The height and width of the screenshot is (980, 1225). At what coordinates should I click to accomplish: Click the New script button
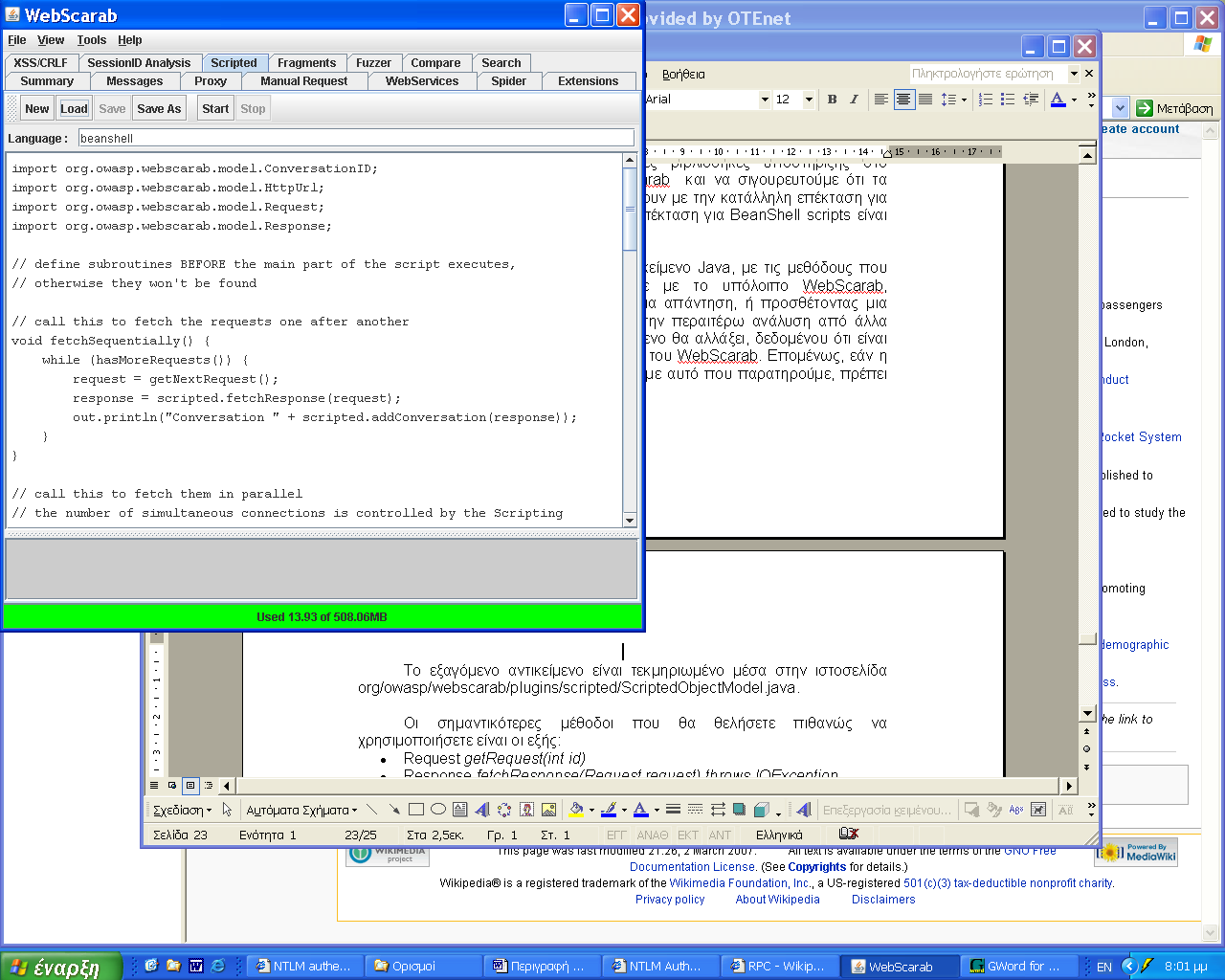(36, 109)
